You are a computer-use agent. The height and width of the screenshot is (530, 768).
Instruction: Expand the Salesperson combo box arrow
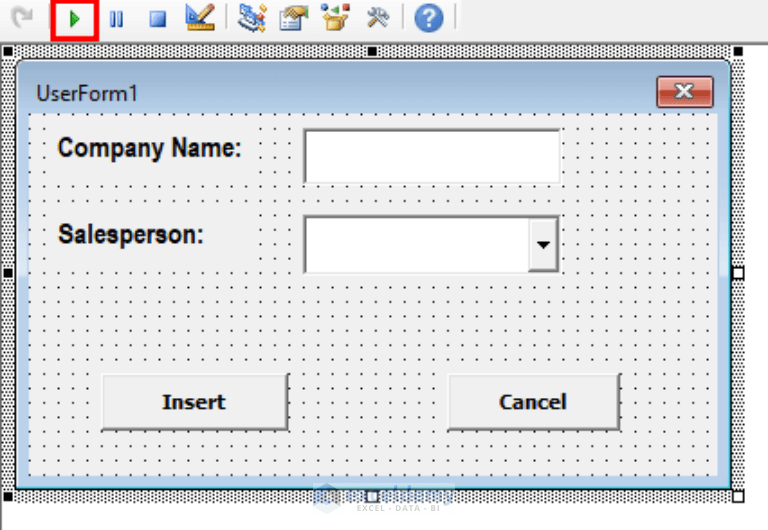[543, 244]
